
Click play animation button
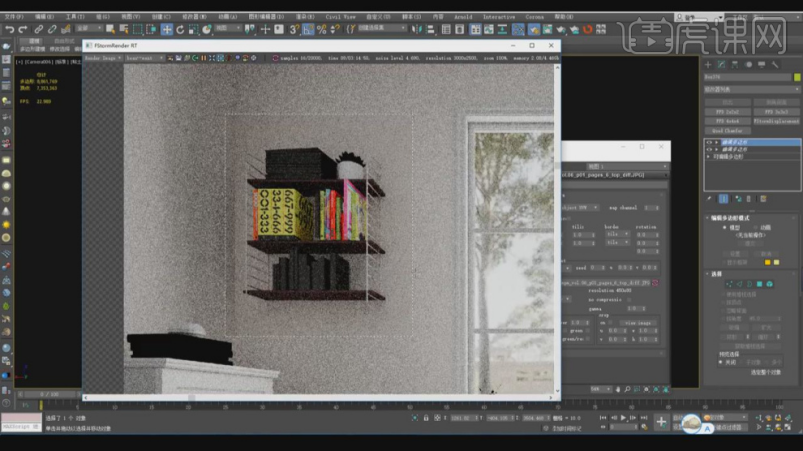[x=623, y=418]
